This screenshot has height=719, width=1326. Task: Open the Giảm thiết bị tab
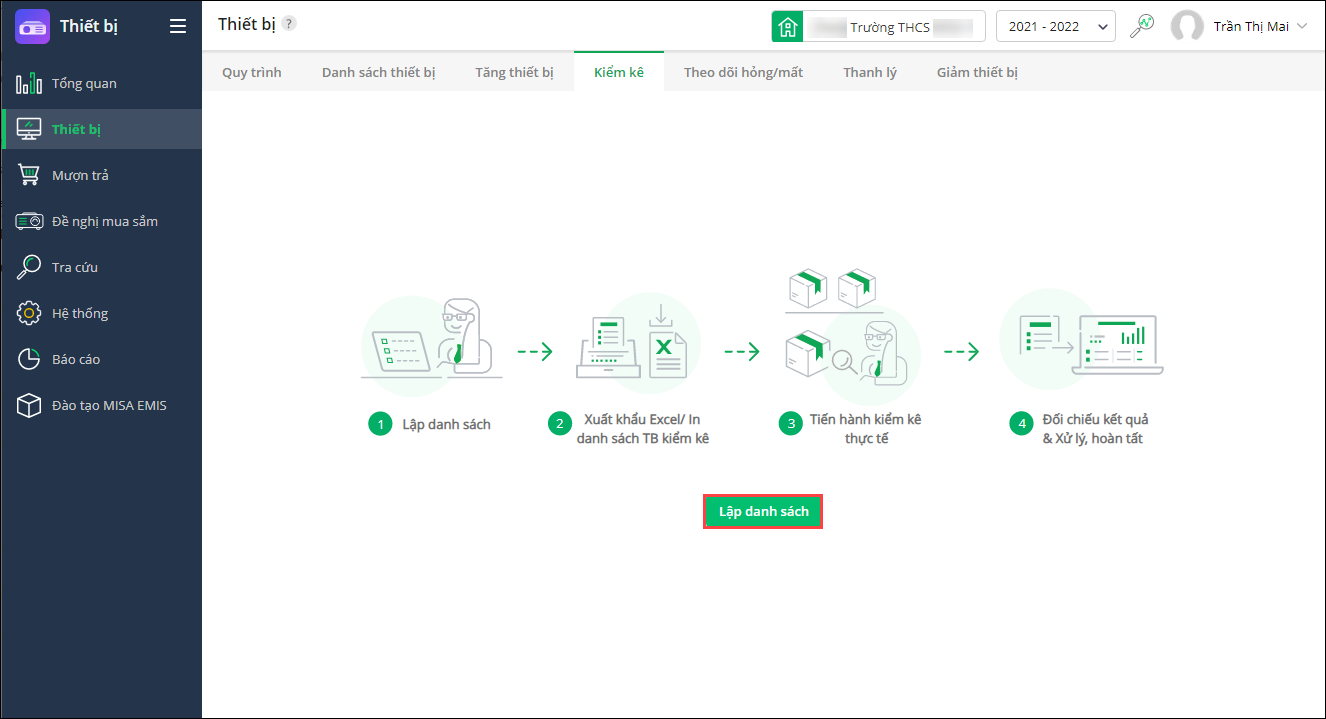tap(978, 72)
